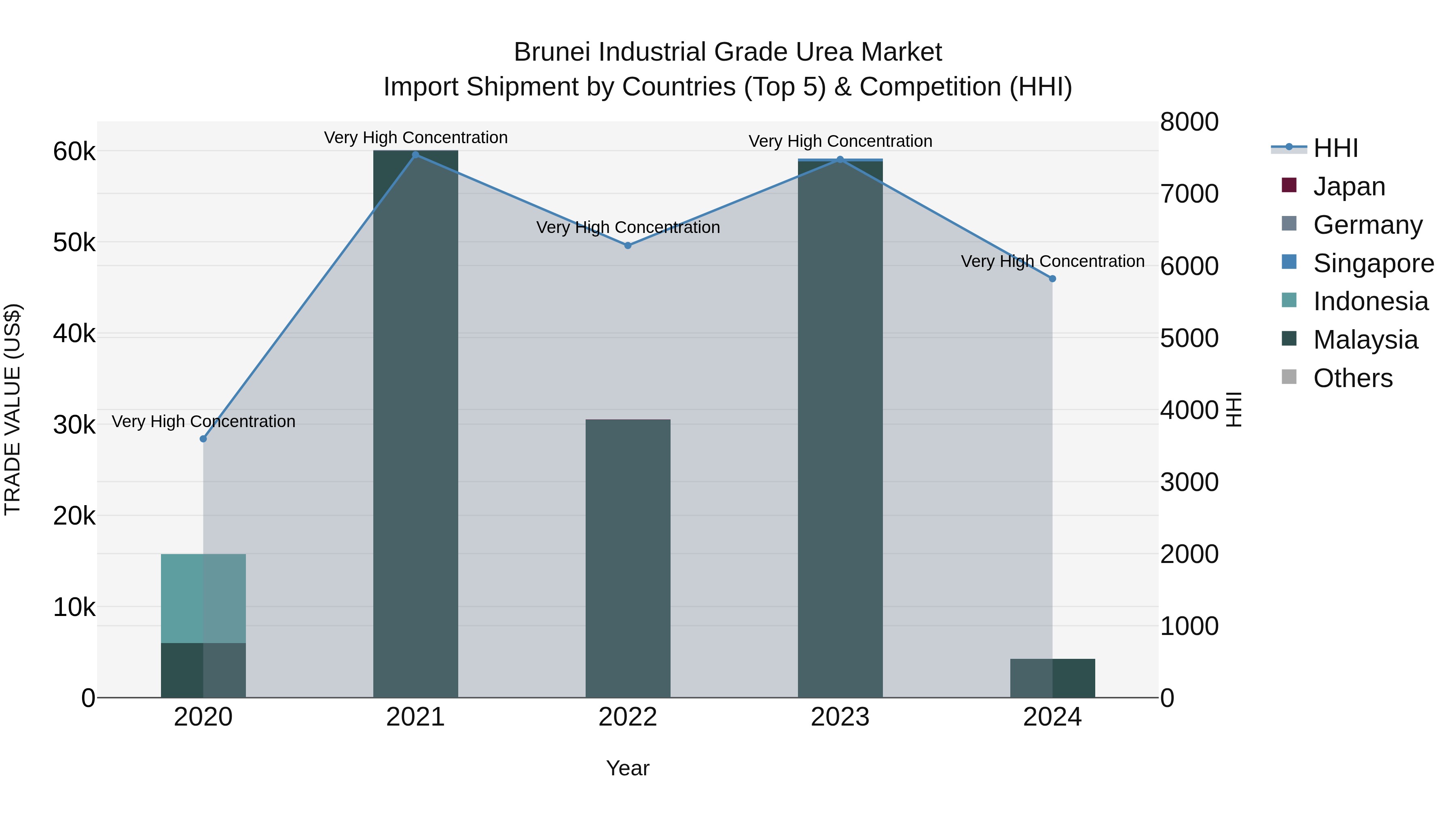This screenshot has width=1456, height=819.
Task: Click the vertical HHI axis title on right
Action: pos(1234,409)
